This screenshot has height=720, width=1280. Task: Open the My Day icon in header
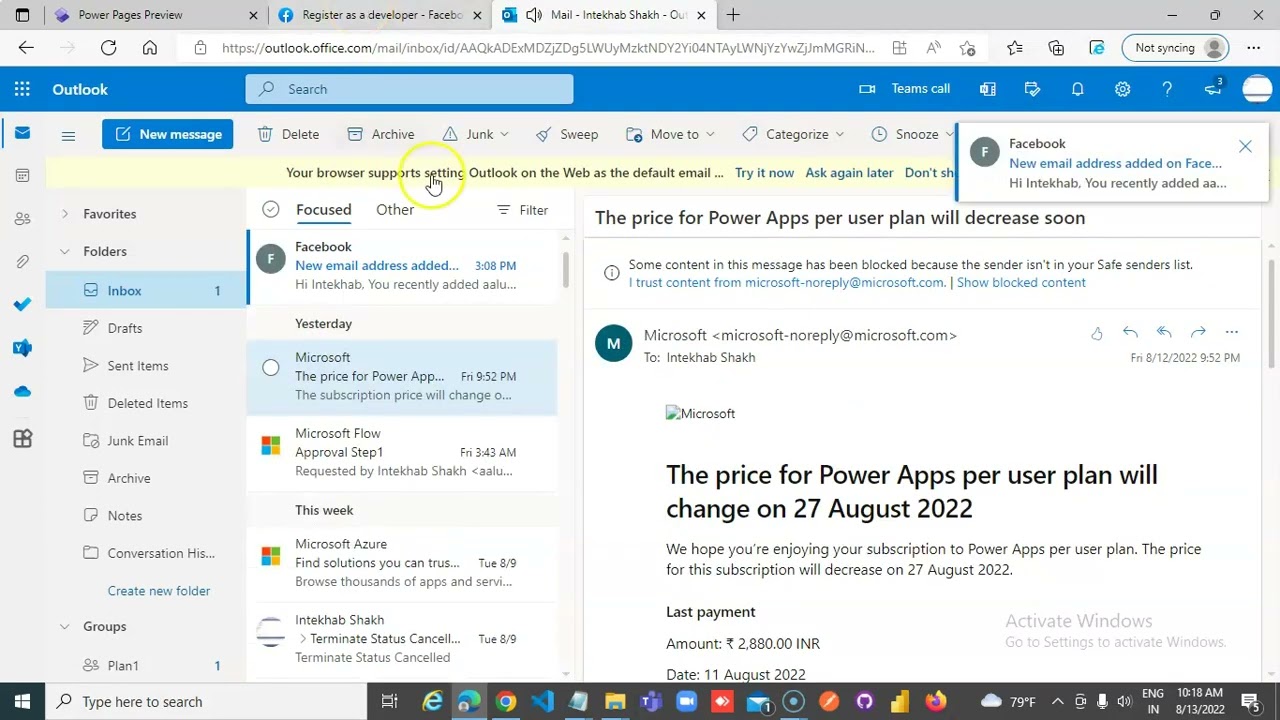click(x=1032, y=89)
